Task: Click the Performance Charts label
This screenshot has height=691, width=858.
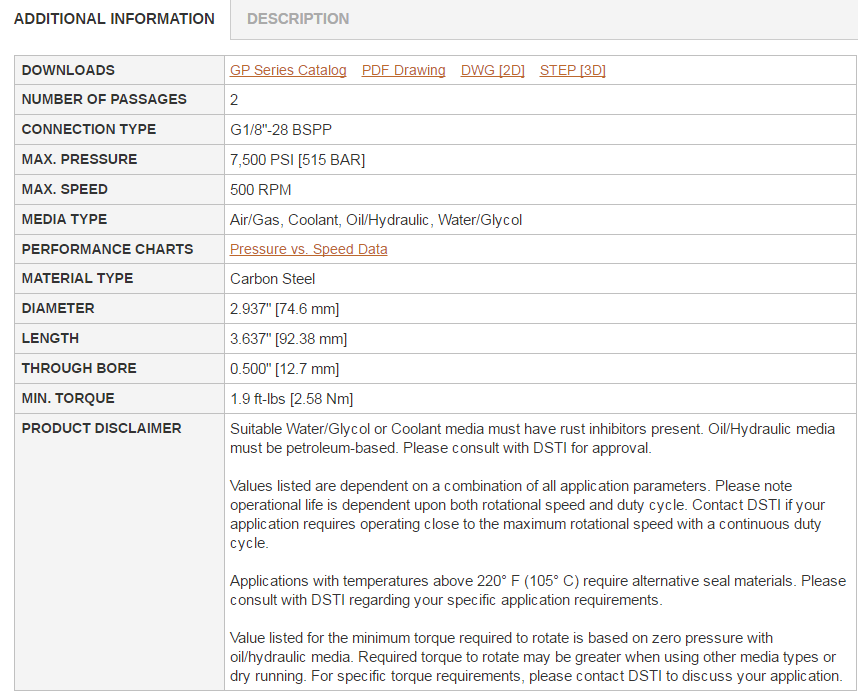Action: (107, 249)
